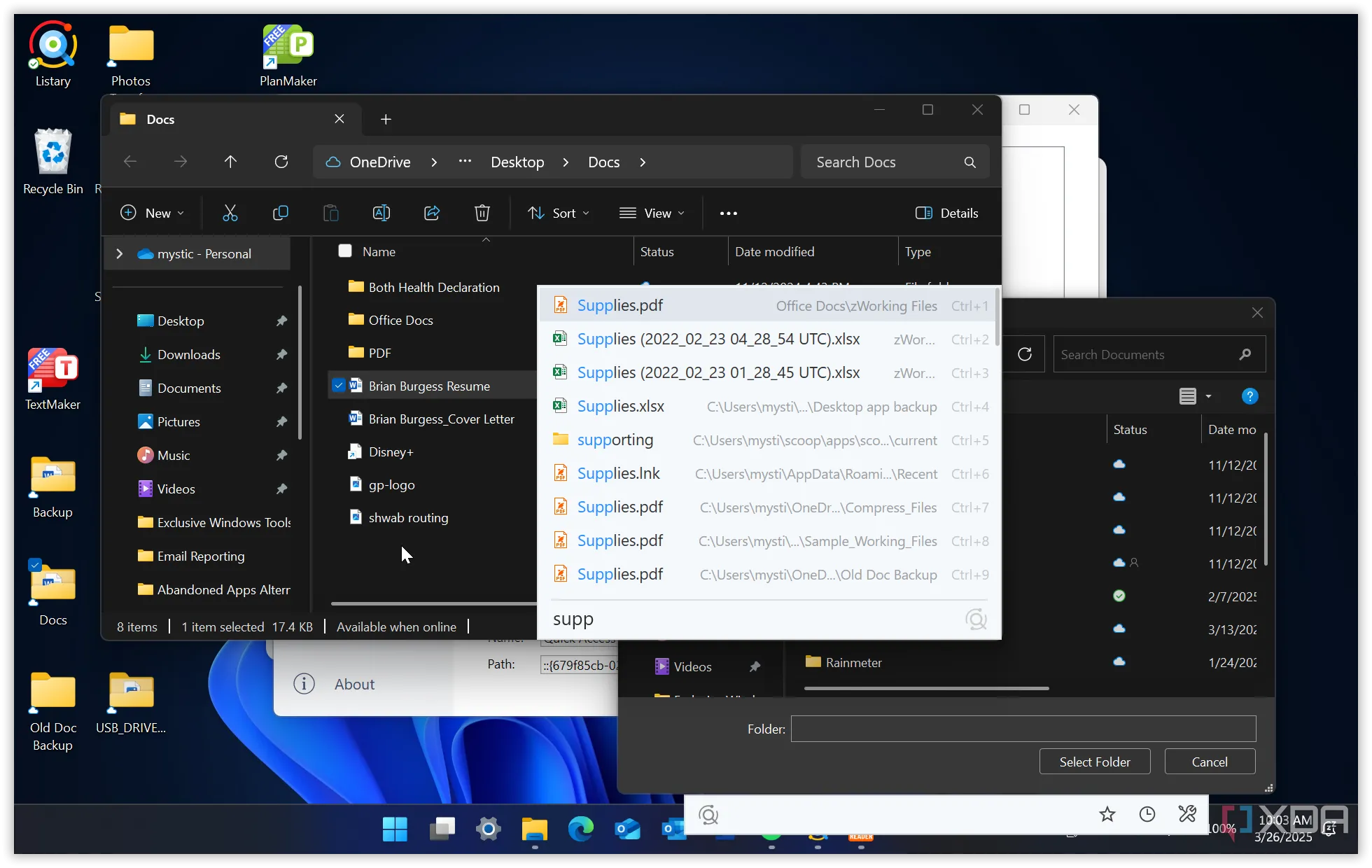Click the Cancel button in the dialog
This screenshot has height=868, width=1372.
pyautogui.click(x=1210, y=762)
